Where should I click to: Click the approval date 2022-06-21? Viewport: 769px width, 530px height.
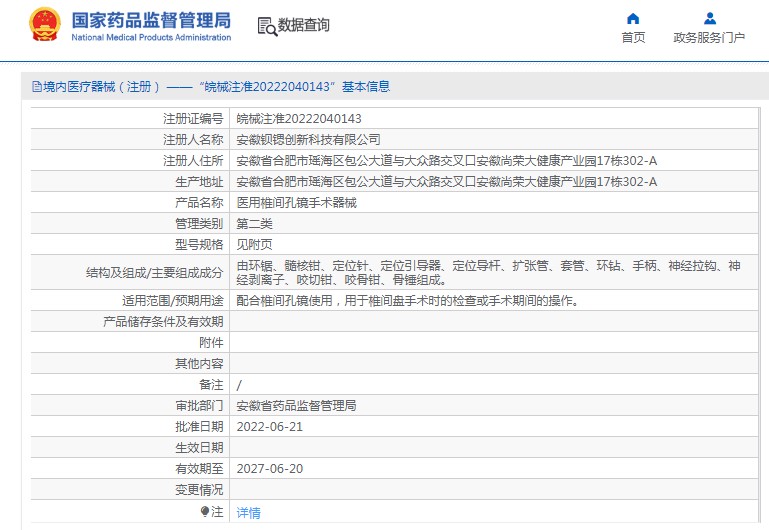pyautogui.click(x=269, y=426)
